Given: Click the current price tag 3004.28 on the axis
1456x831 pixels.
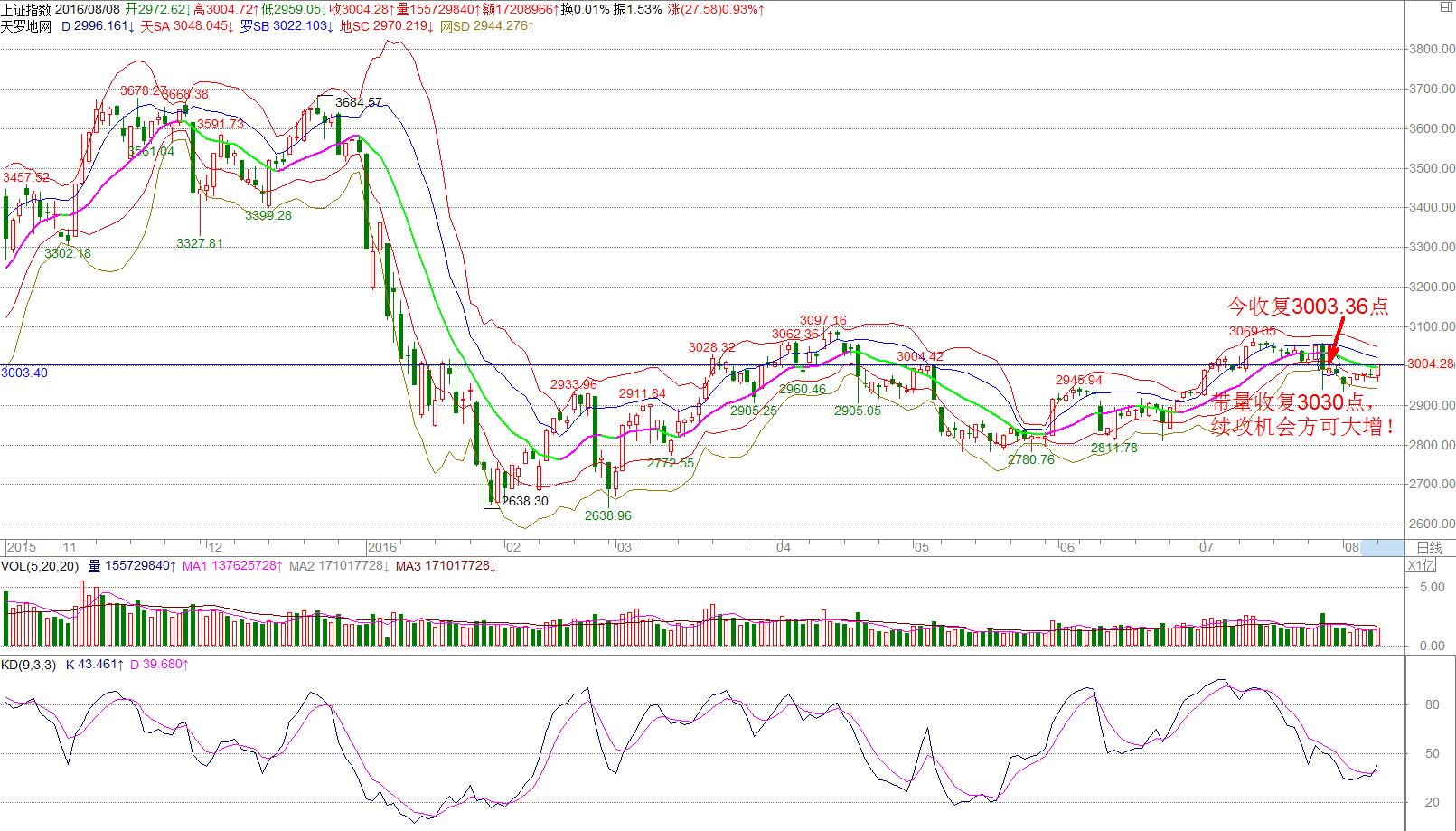Looking at the screenshot, I should click(1432, 364).
